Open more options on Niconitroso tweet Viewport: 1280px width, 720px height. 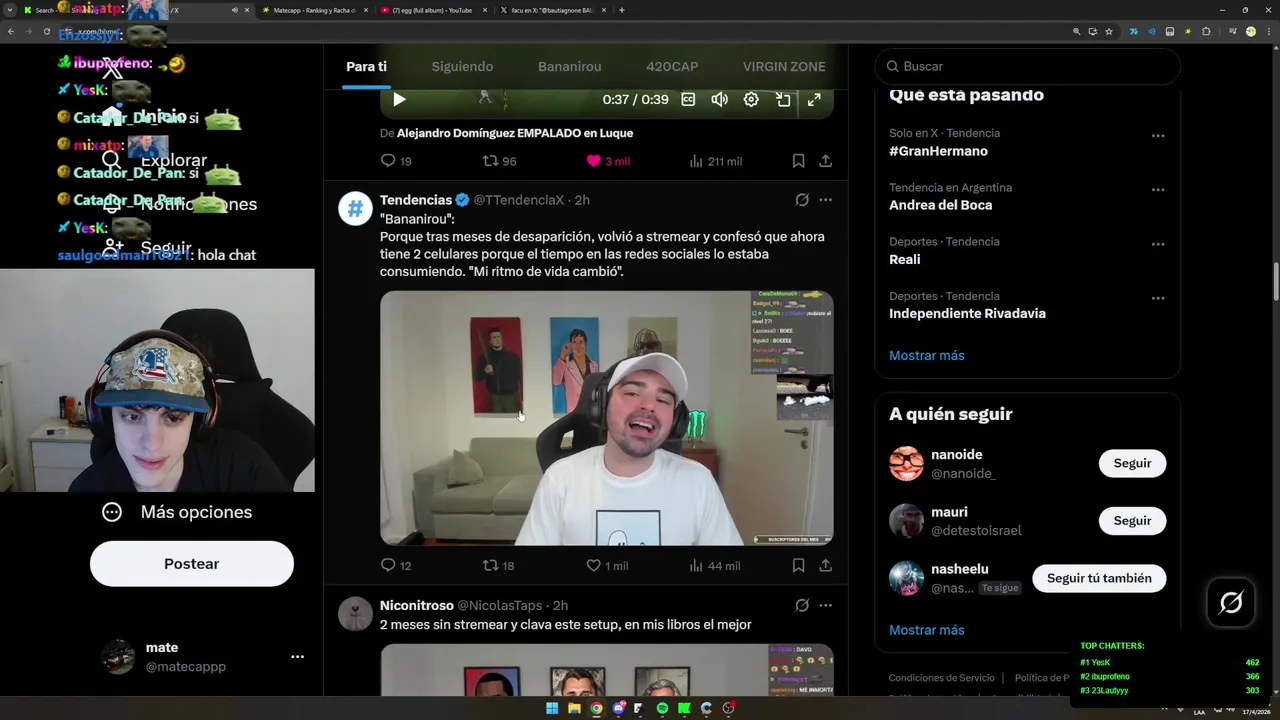pyautogui.click(x=825, y=605)
